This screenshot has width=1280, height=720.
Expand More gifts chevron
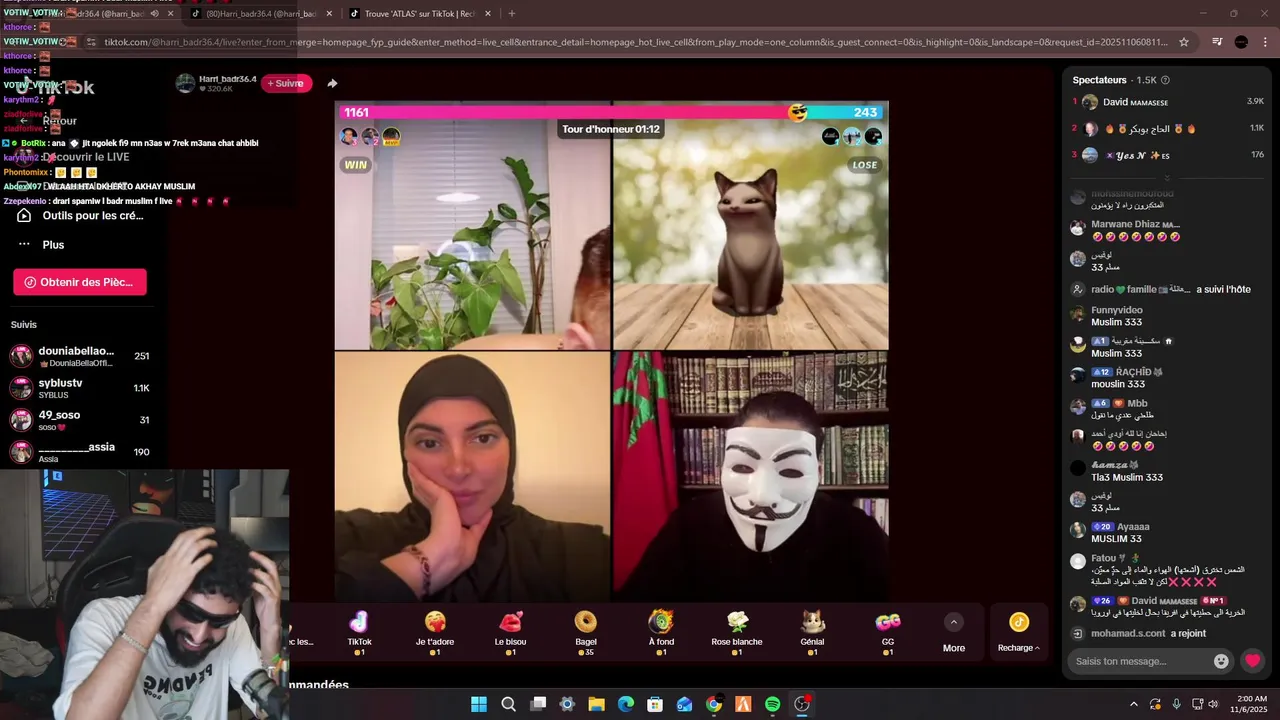click(x=954, y=622)
